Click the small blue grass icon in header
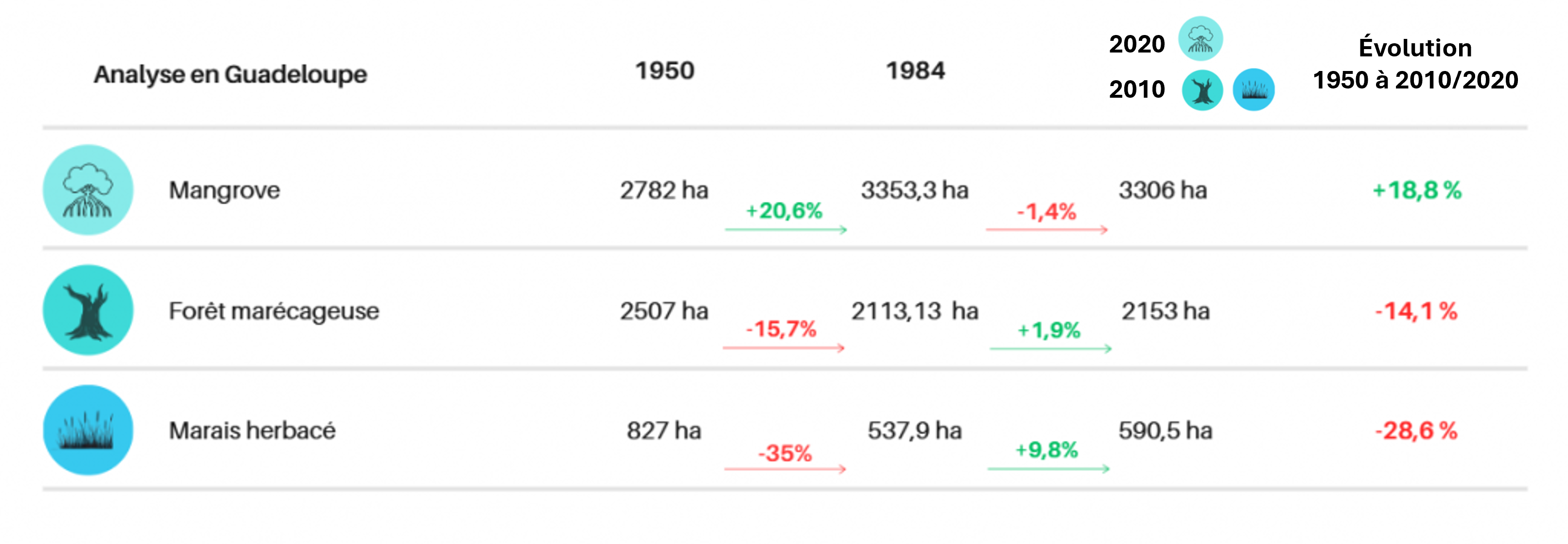The width and height of the screenshot is (1568, 544). (1254, 90)
